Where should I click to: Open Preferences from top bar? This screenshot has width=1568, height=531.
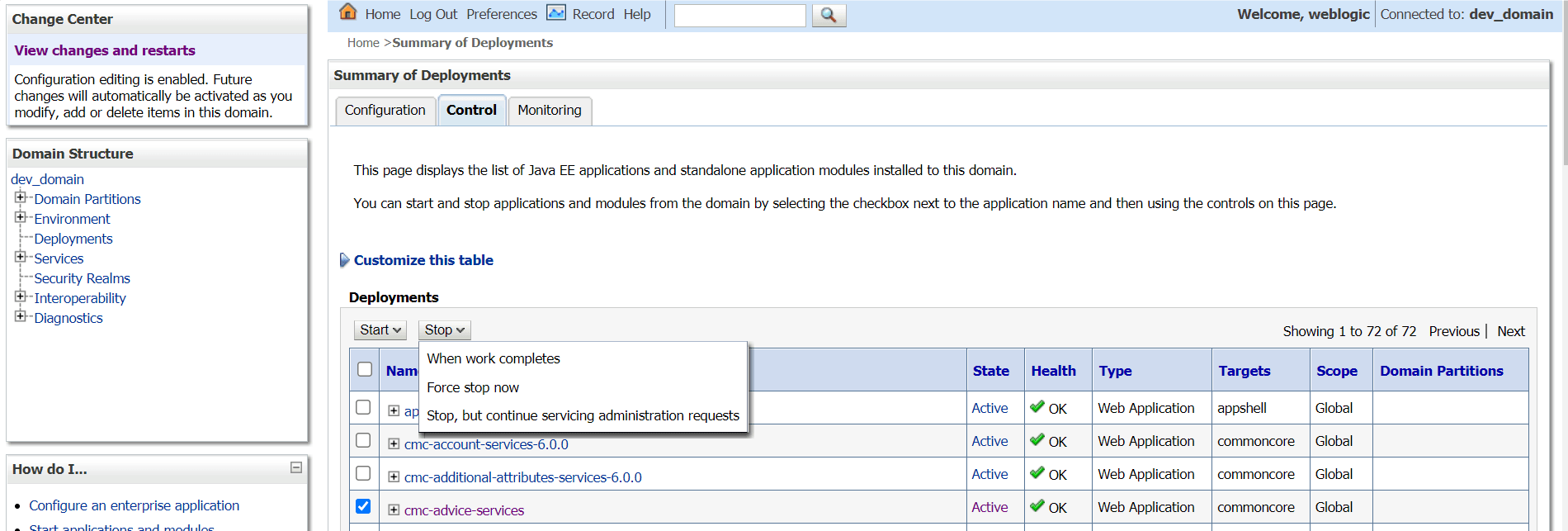502,14
